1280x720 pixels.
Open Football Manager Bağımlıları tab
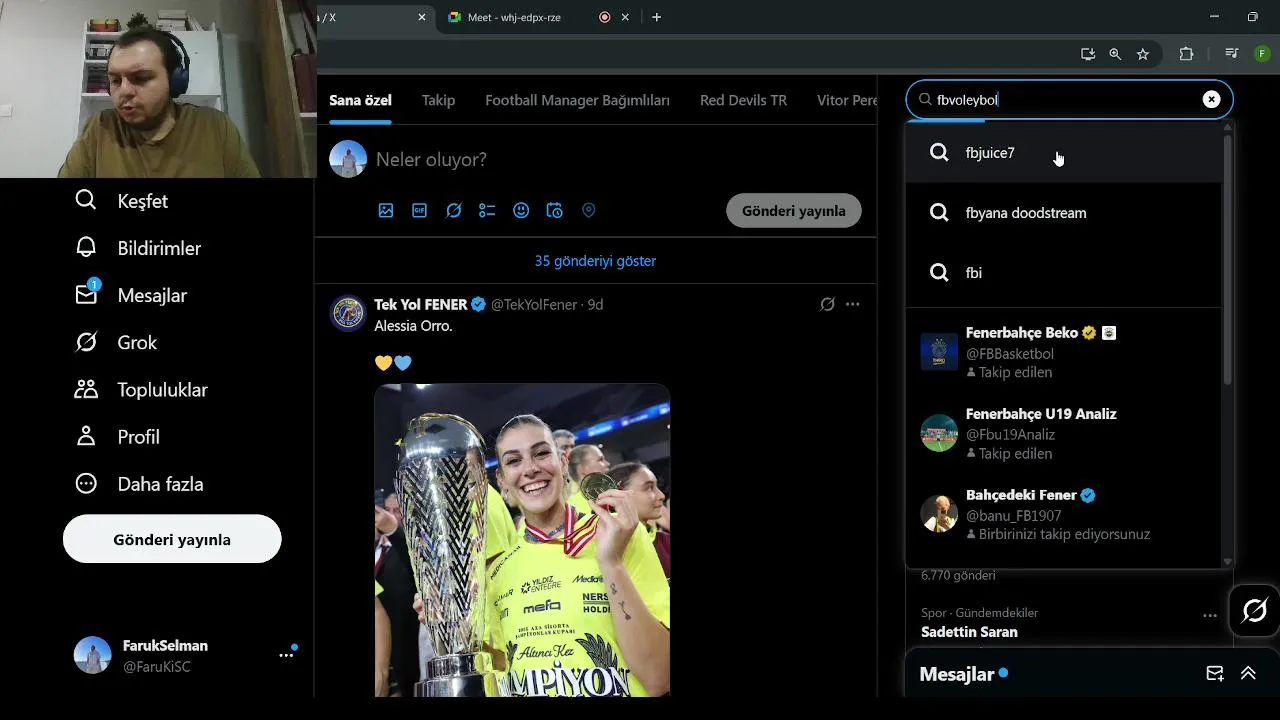pyautogui.click(x=577, y=100)
